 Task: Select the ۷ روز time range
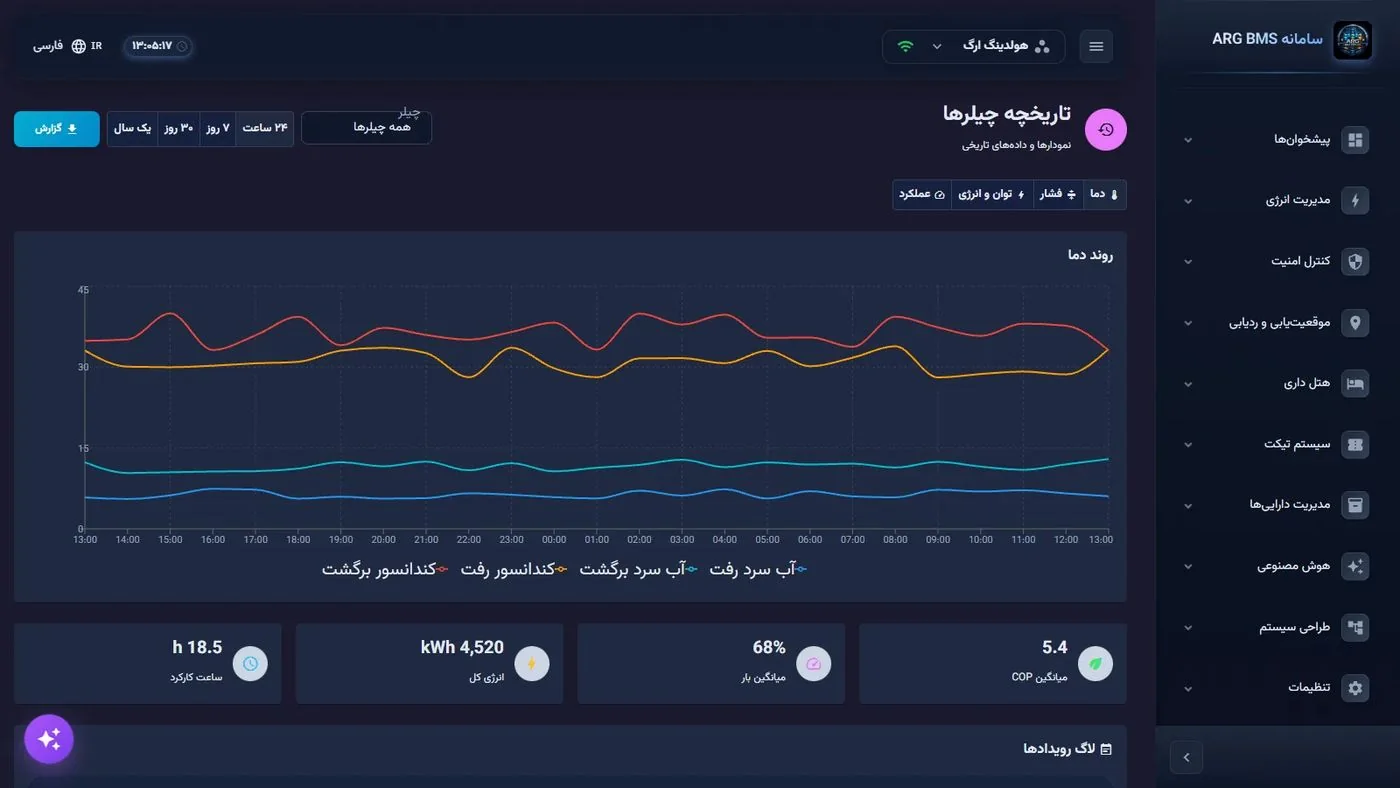click(218, 129)
